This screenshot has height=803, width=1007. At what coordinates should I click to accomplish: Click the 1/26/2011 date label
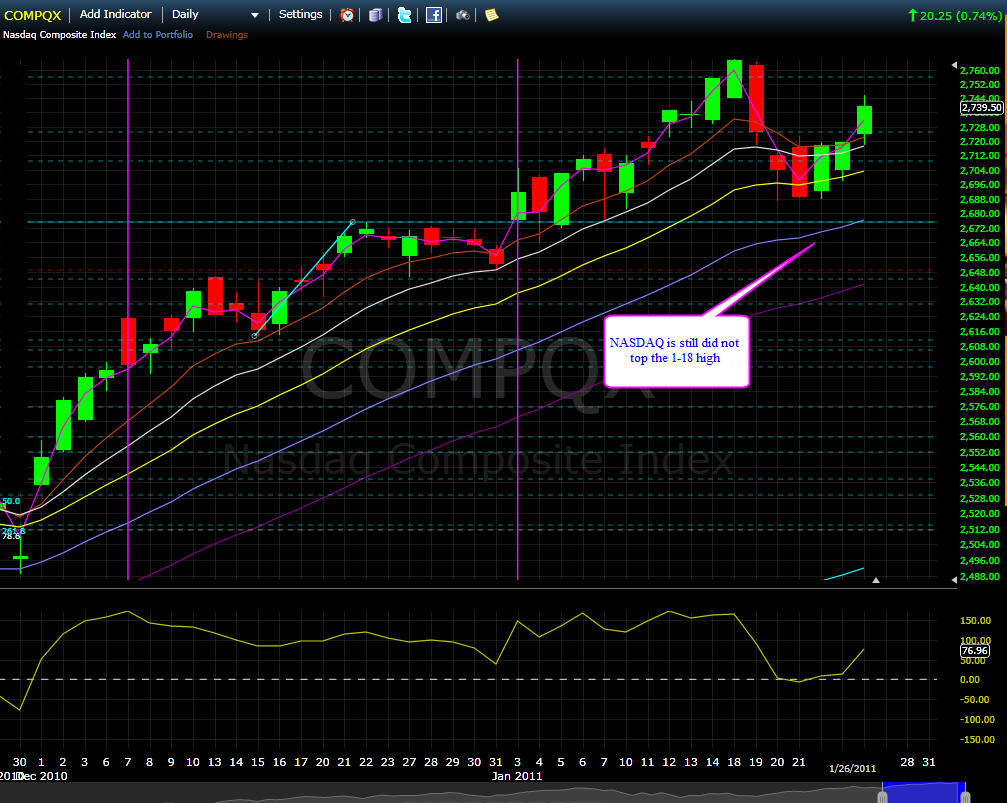(852, 768)
